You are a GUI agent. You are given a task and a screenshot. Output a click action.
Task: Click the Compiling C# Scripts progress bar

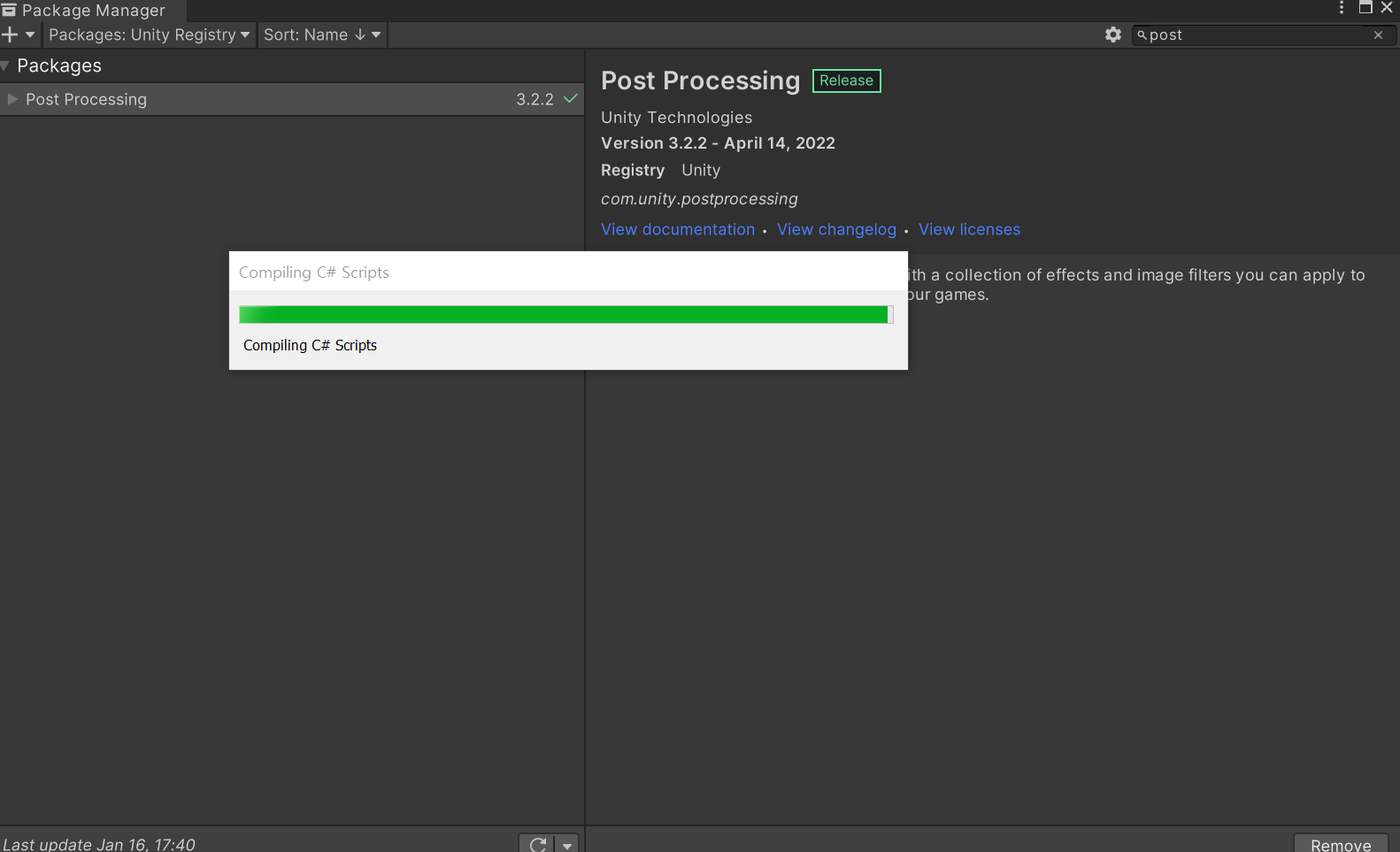[566, 315]
